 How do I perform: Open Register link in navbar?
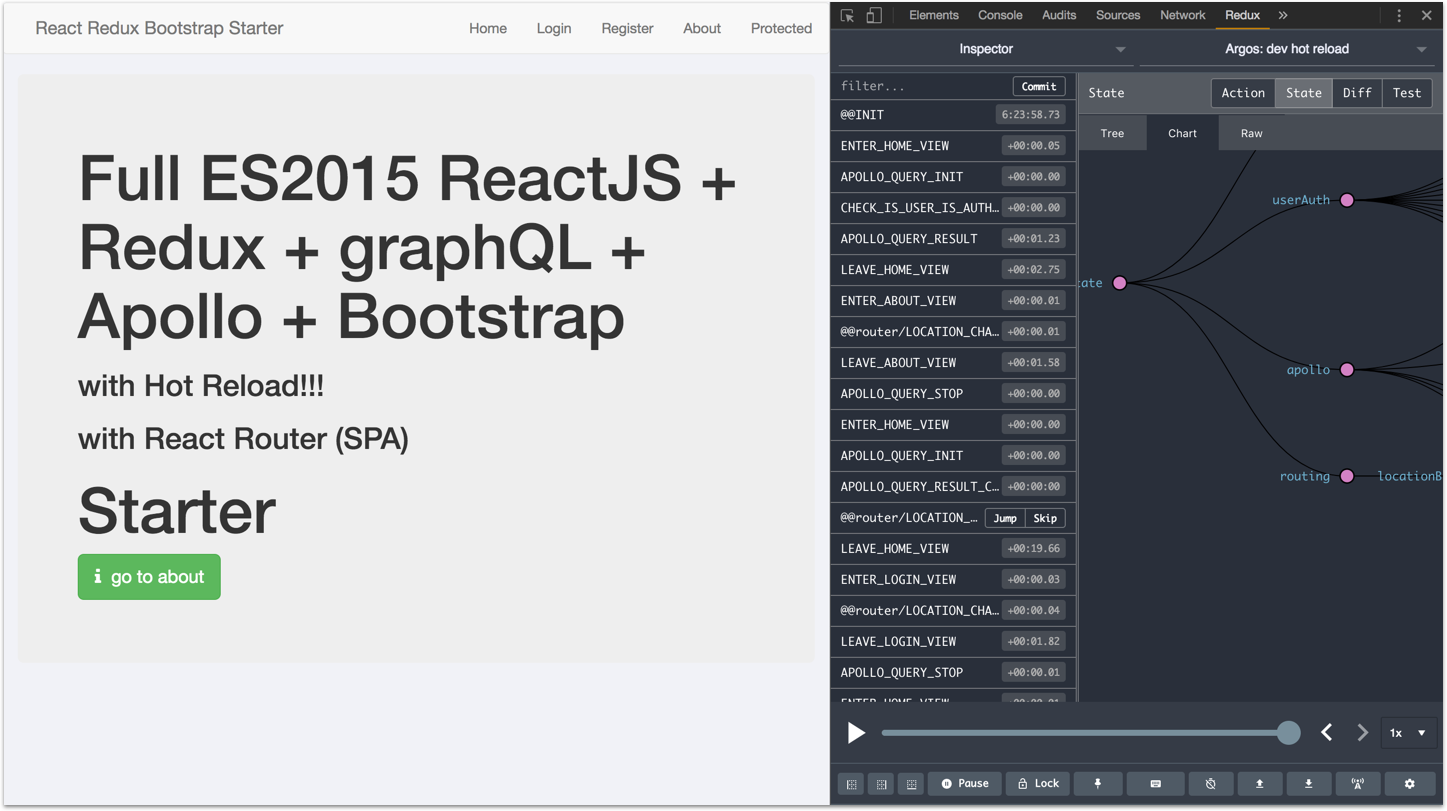(627, 28)
